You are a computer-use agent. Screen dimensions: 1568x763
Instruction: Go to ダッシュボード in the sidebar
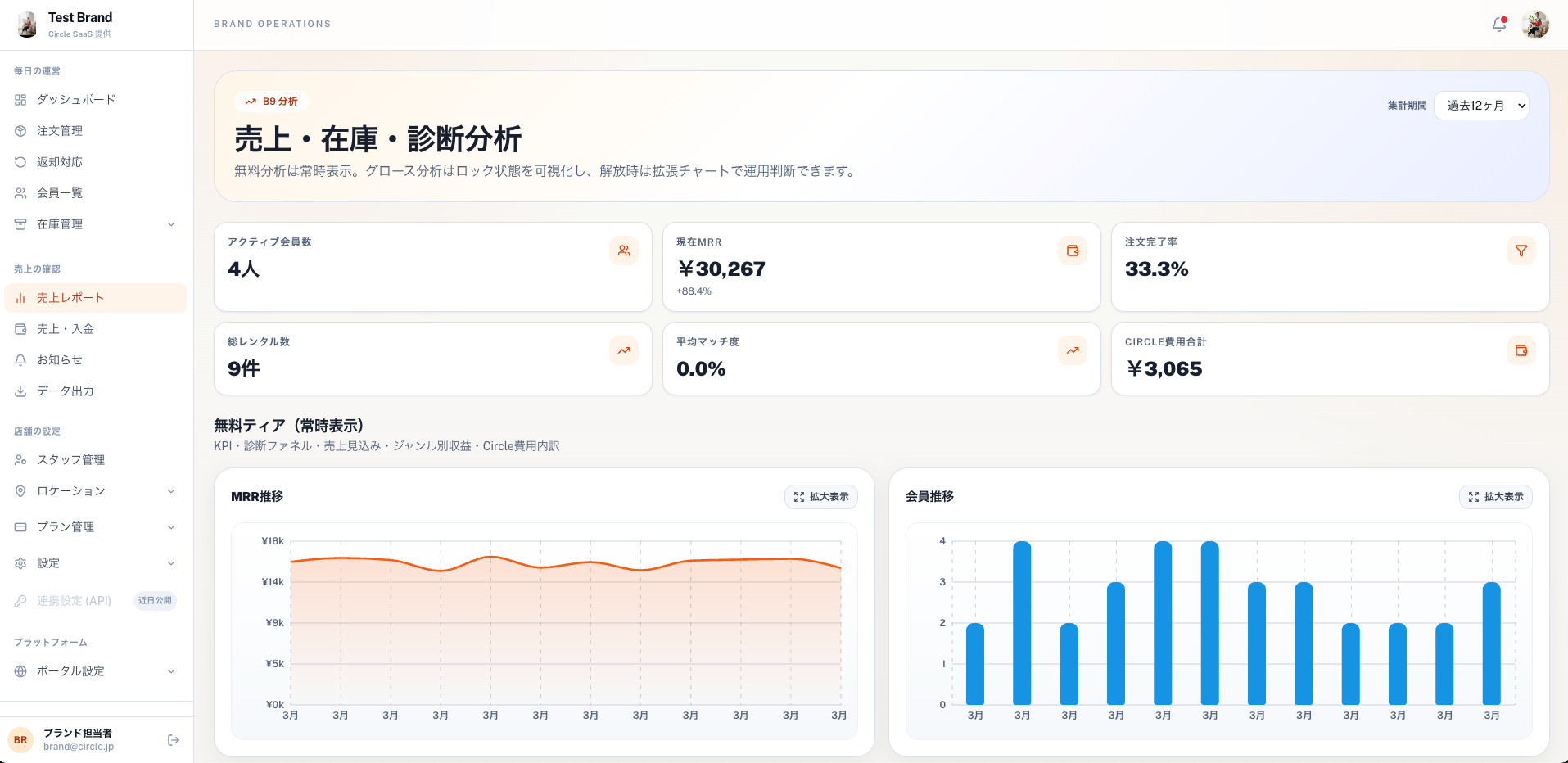[95, 100]
